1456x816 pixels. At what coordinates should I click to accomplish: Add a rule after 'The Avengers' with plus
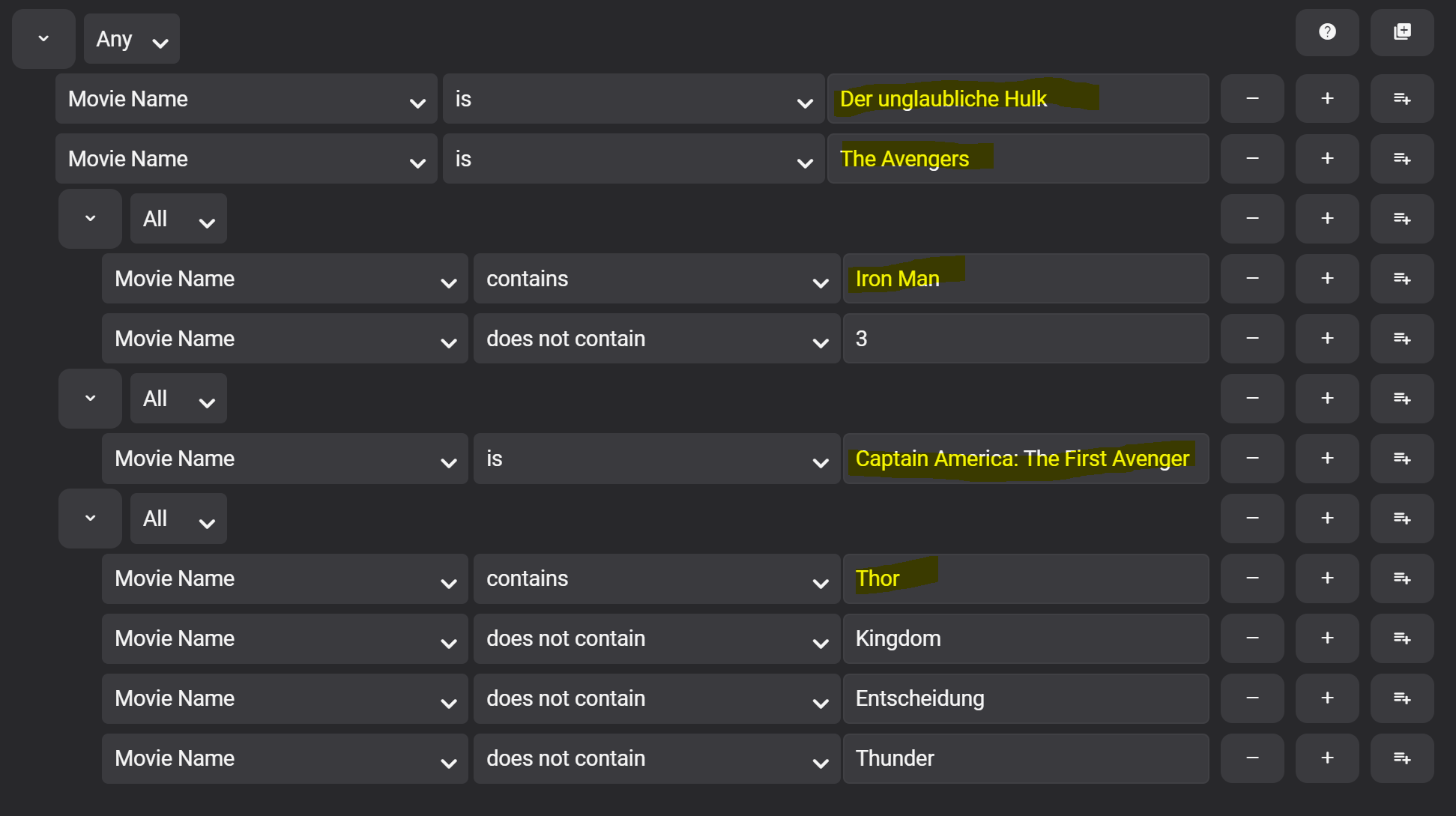point(1327,159)
